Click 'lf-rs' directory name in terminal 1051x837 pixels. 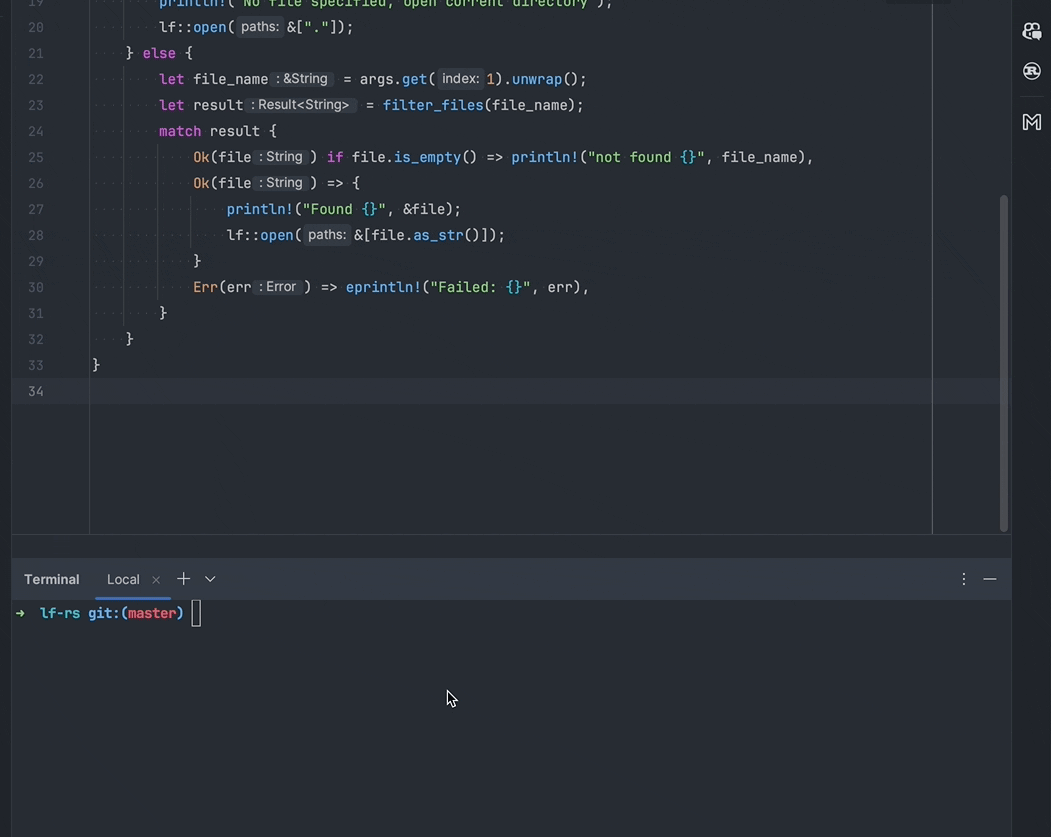click(60, 613)
